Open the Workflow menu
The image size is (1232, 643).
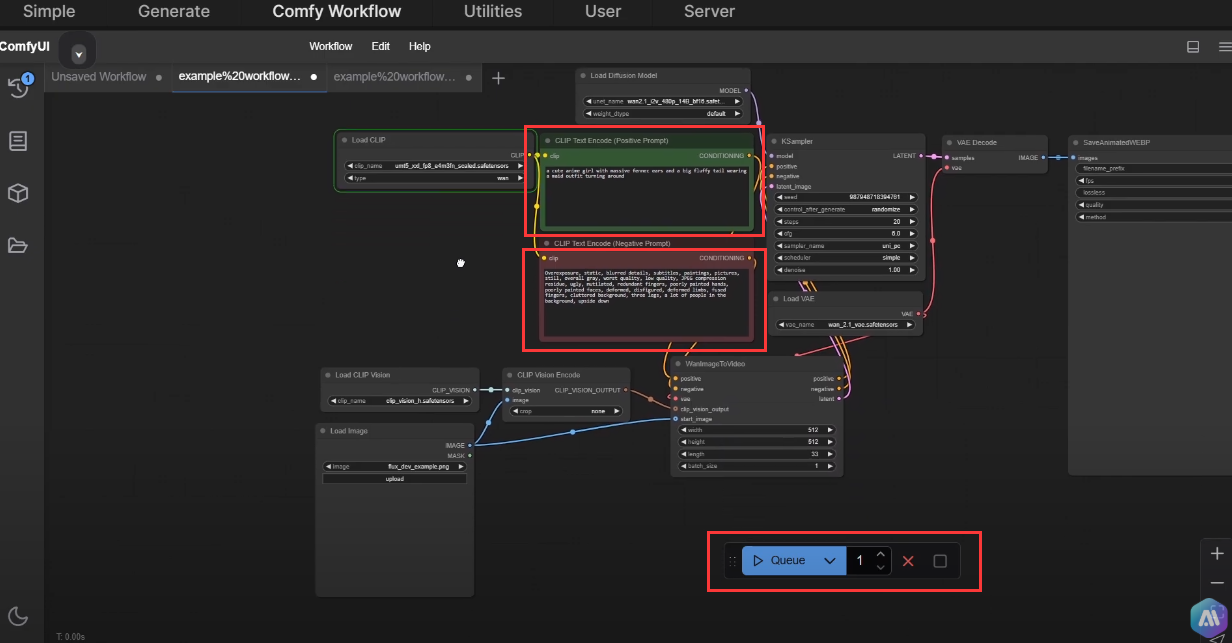tap(331, 46)
